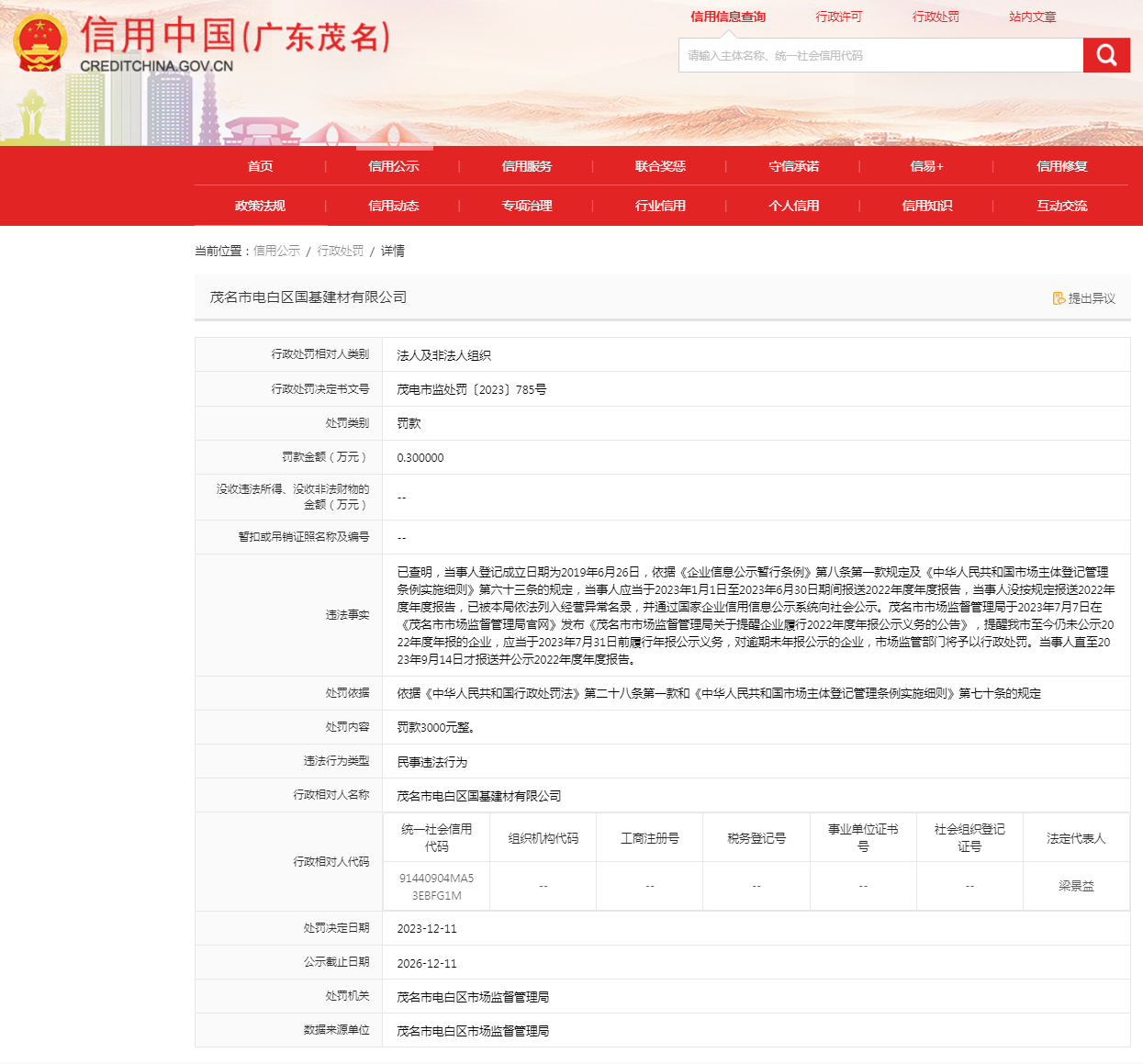Click the 违法事实 paragraph text
The height and width of the screenshot is (1064, 1143).
(x=756, y=615)
